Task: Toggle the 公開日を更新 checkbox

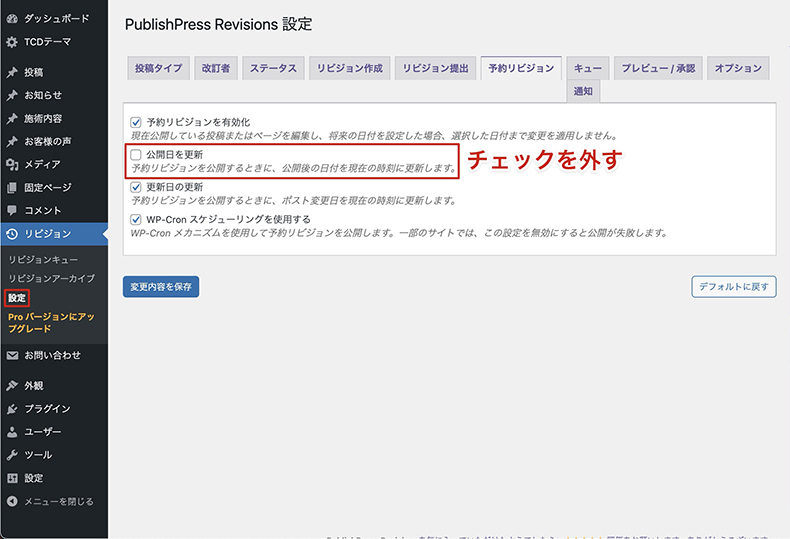Action: point(136,154)
